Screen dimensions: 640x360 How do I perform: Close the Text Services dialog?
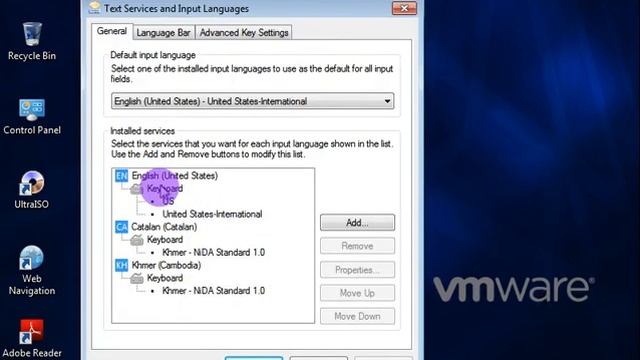[x=404, y=8]
